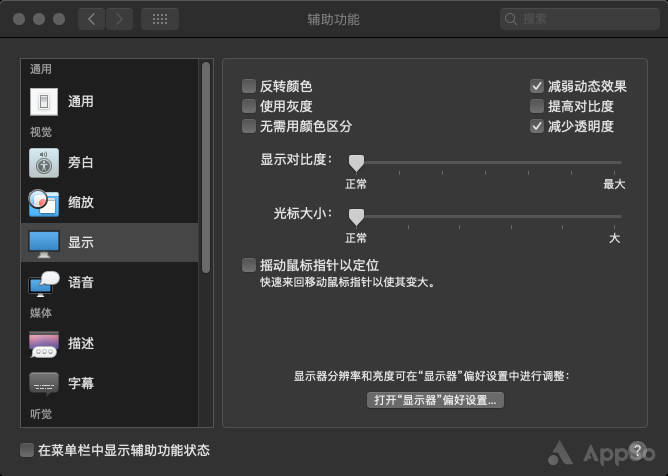Click the forward navigation arrow
Screen dimensions: 668x476
119,19
